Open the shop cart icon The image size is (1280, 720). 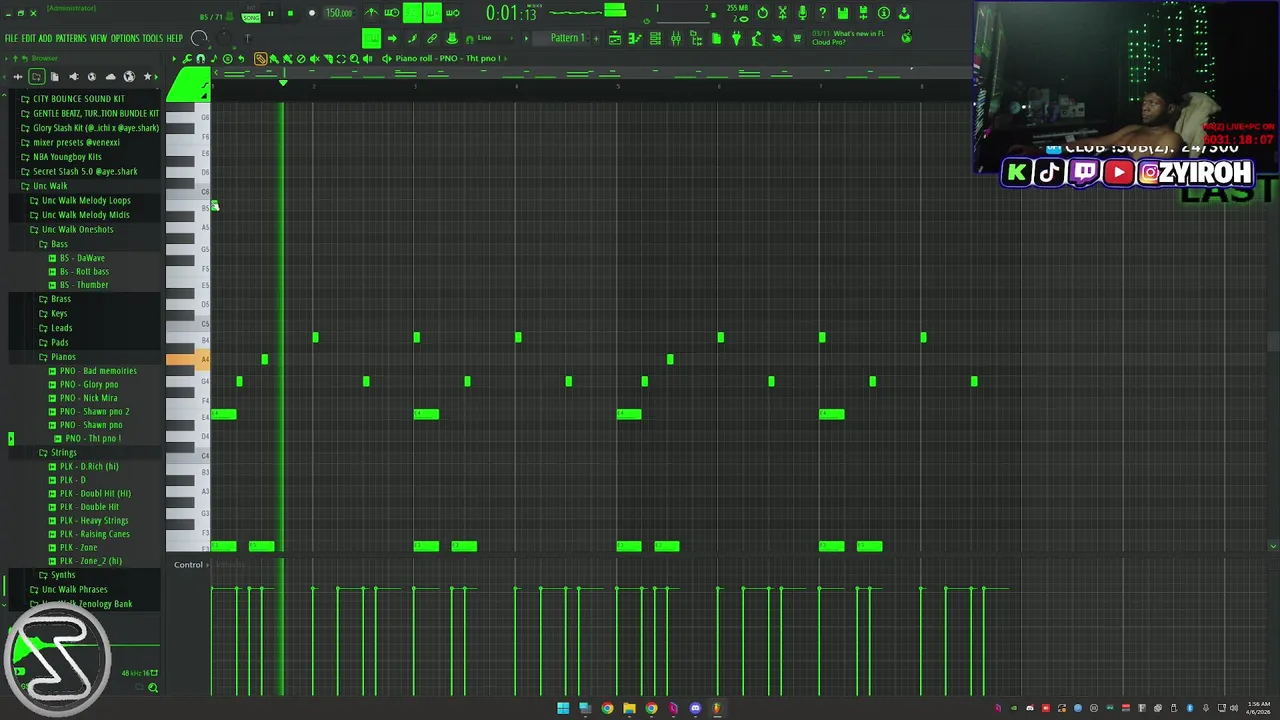pos(797,38)
